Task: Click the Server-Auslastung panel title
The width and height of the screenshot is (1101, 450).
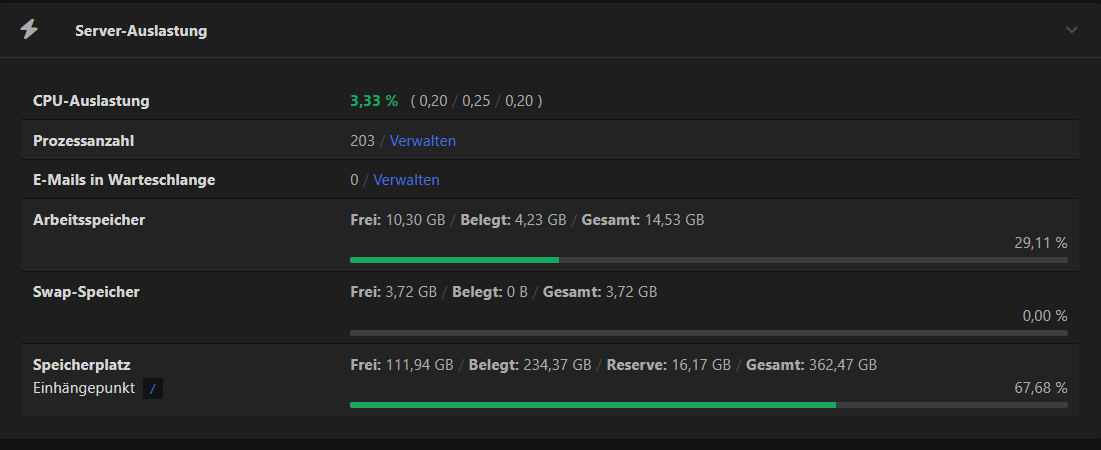Action: point(141,31)
